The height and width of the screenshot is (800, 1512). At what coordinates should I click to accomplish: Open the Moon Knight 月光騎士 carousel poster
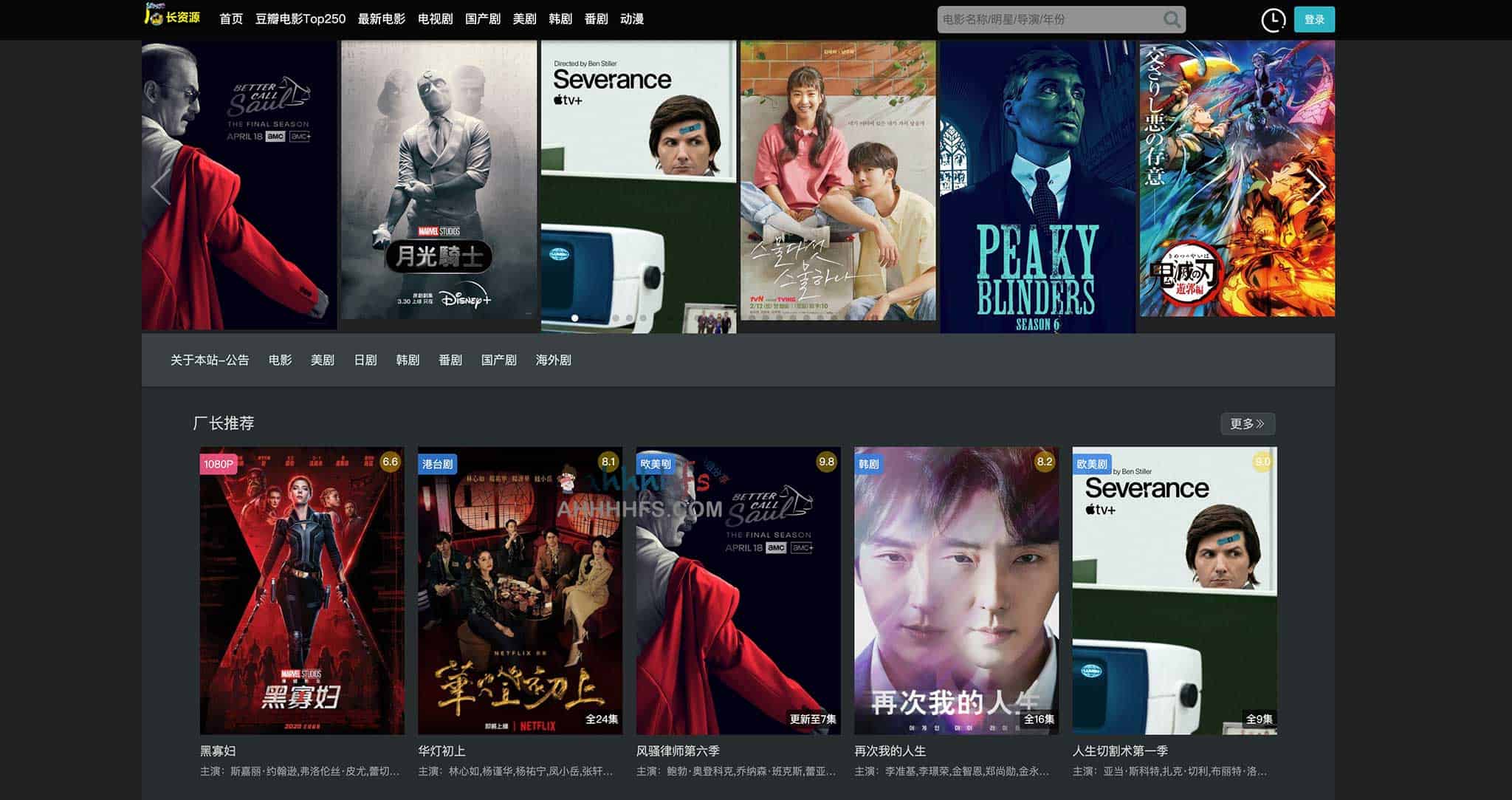(439, 180)
